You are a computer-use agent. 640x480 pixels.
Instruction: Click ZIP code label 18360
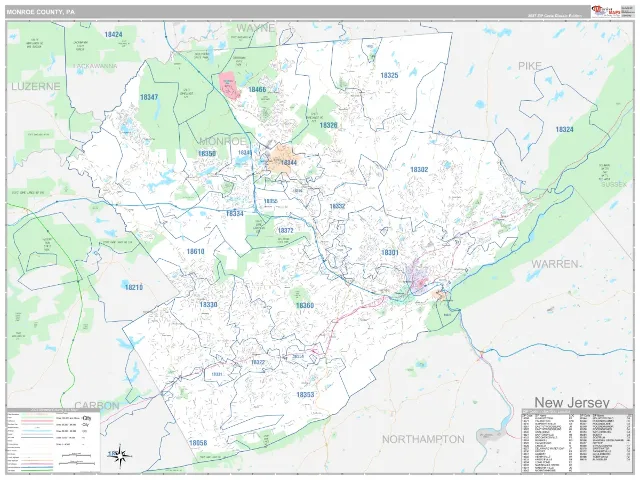pyautogui.click(x=305, y=305)
